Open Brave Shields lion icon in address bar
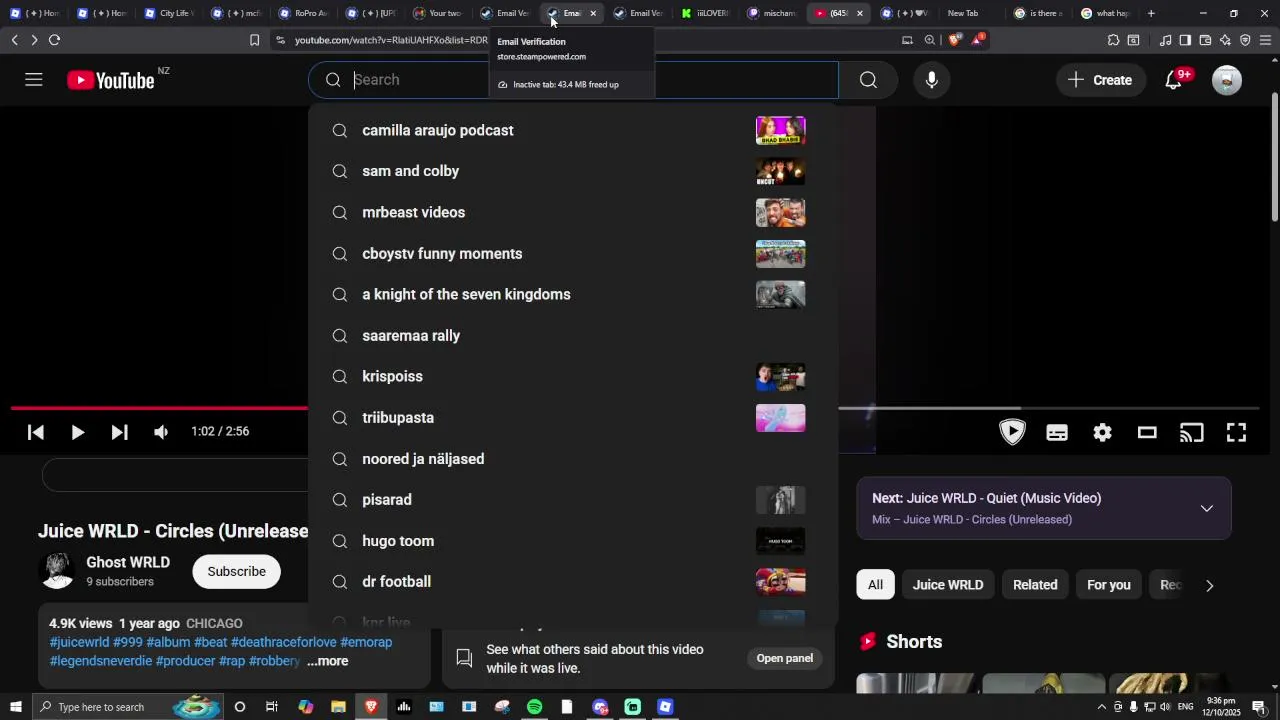 (x=954, y=40)
